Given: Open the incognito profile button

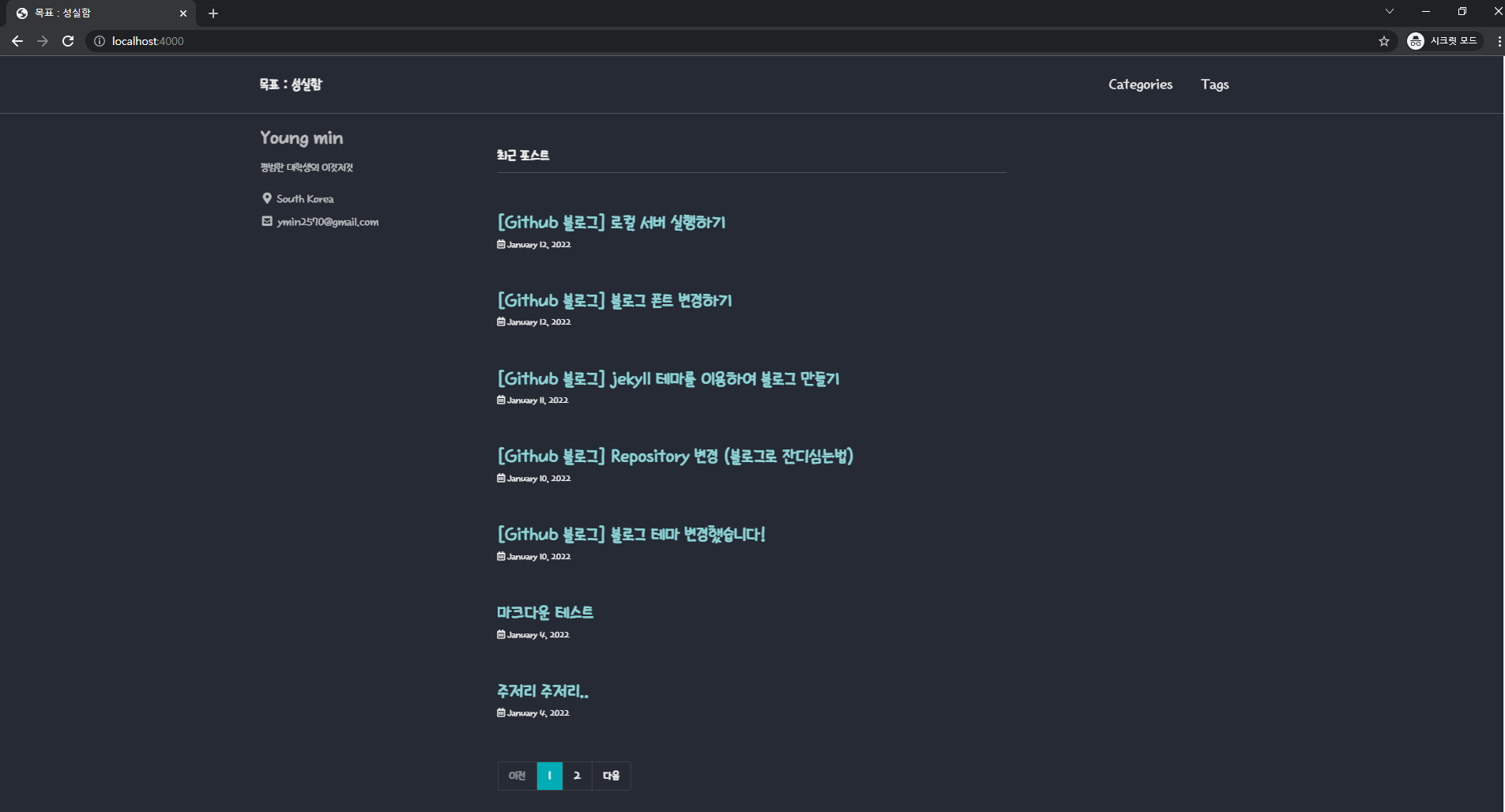Looking at the screenshot, I should click(1444, 41).
